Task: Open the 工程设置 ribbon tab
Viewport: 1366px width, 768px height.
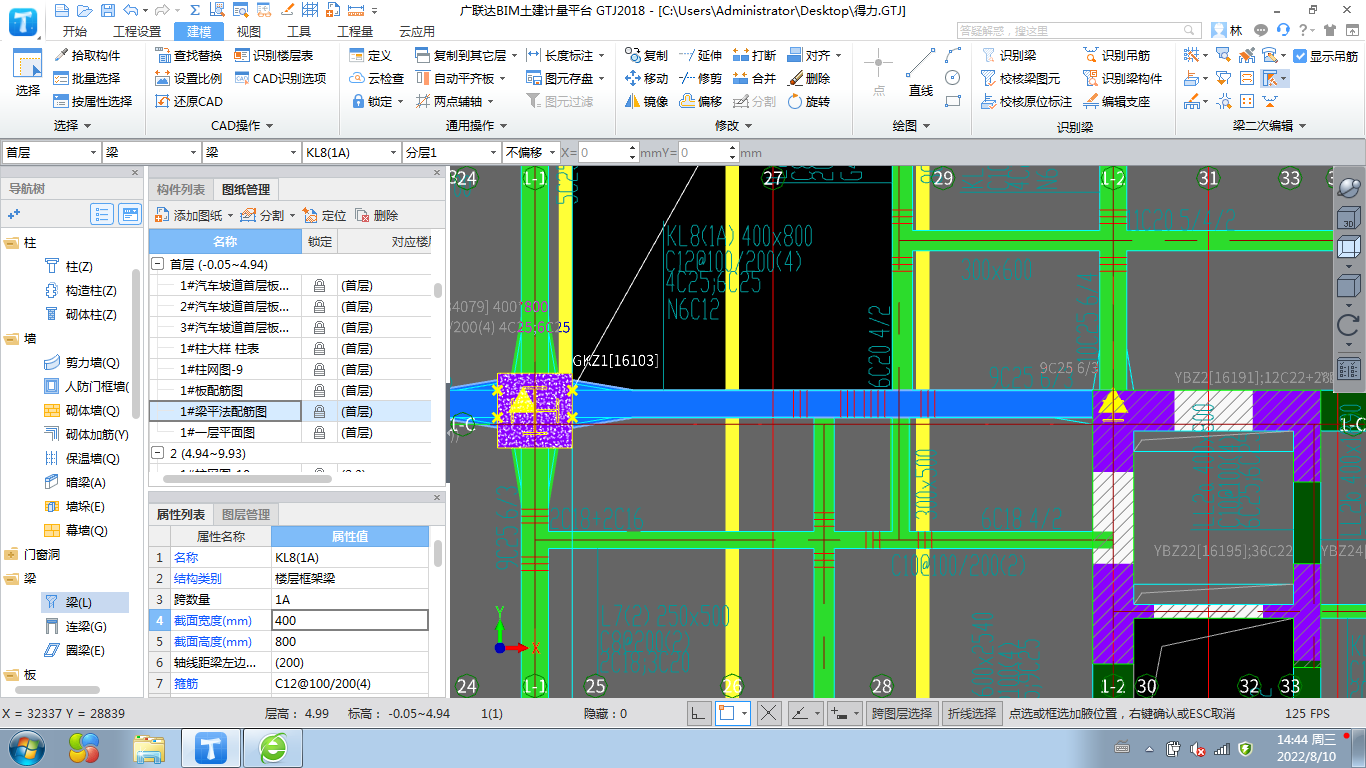Action: click(x=136, y=31)
